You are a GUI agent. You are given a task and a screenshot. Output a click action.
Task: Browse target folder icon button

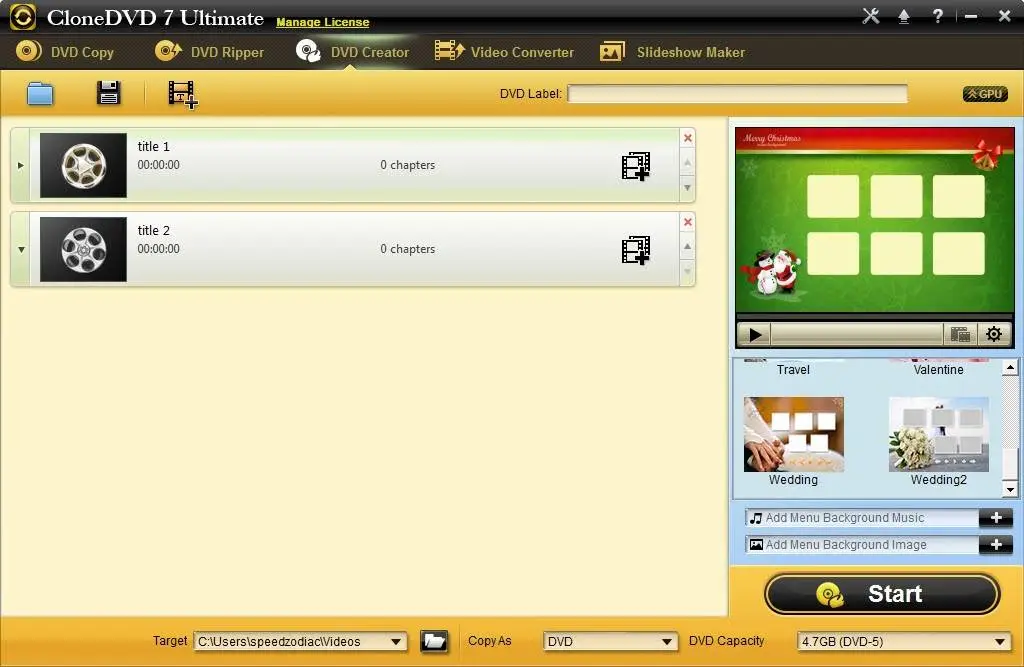(x=434, y=641)
